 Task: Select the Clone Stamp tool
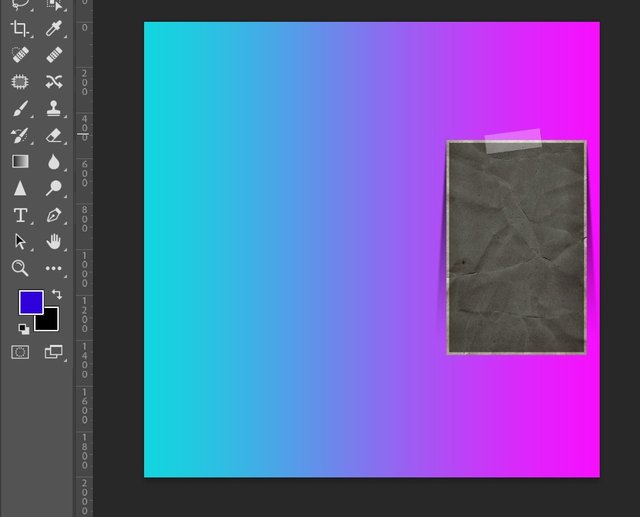[x=54, y=109]
